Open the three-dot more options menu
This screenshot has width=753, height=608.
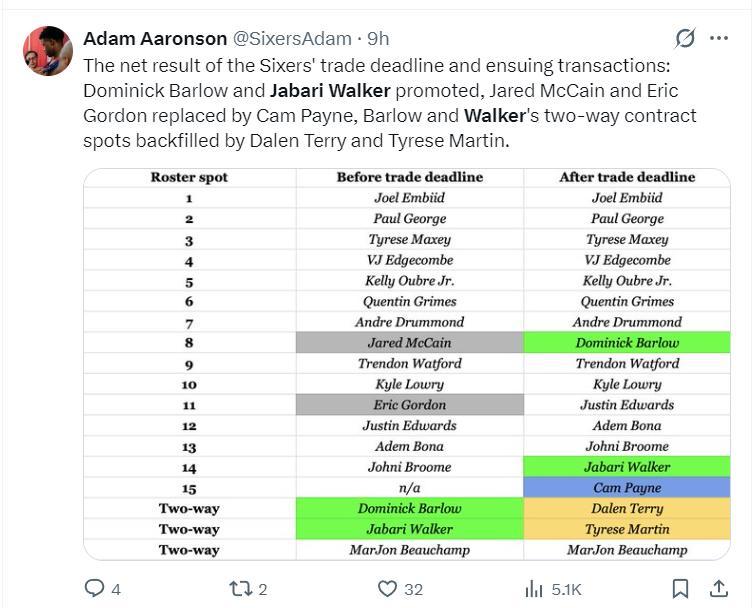click(719, 38)
